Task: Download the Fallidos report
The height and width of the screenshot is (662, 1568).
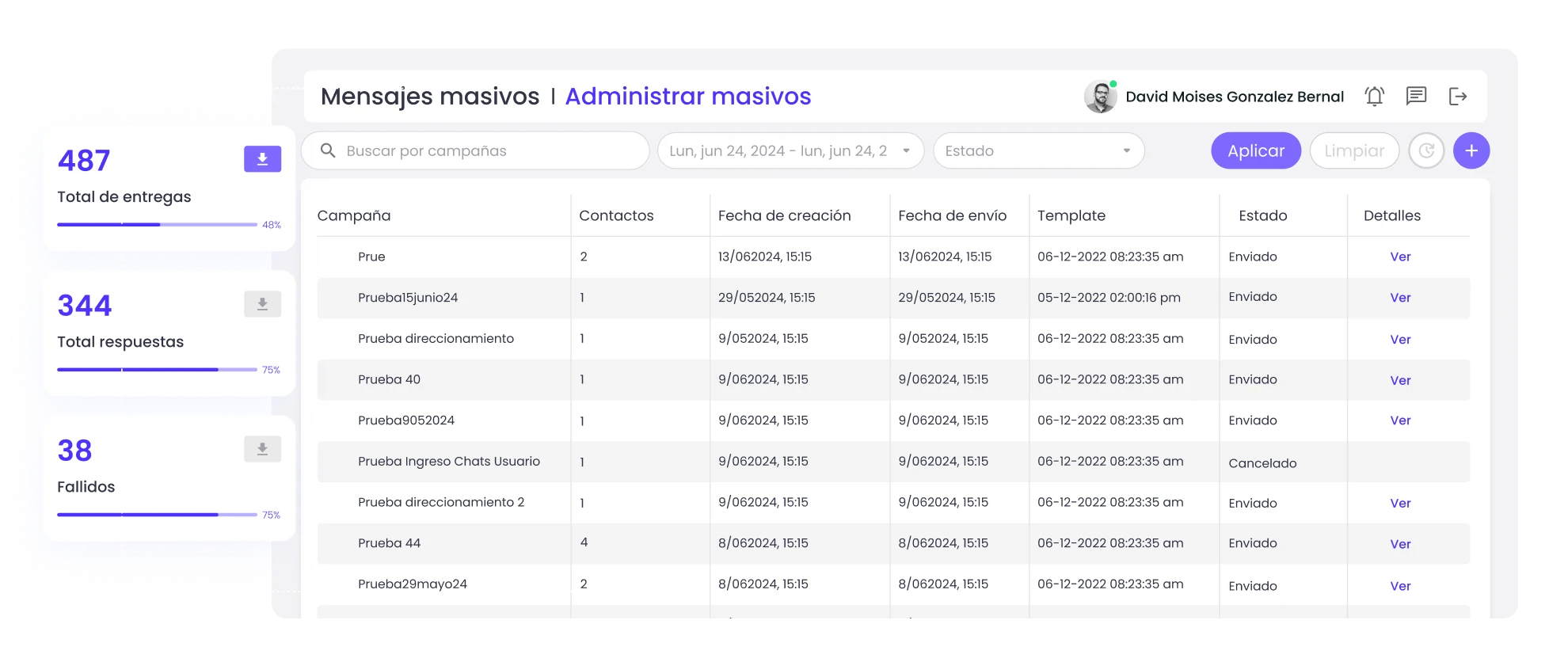Action: click(x=262, y=449)
